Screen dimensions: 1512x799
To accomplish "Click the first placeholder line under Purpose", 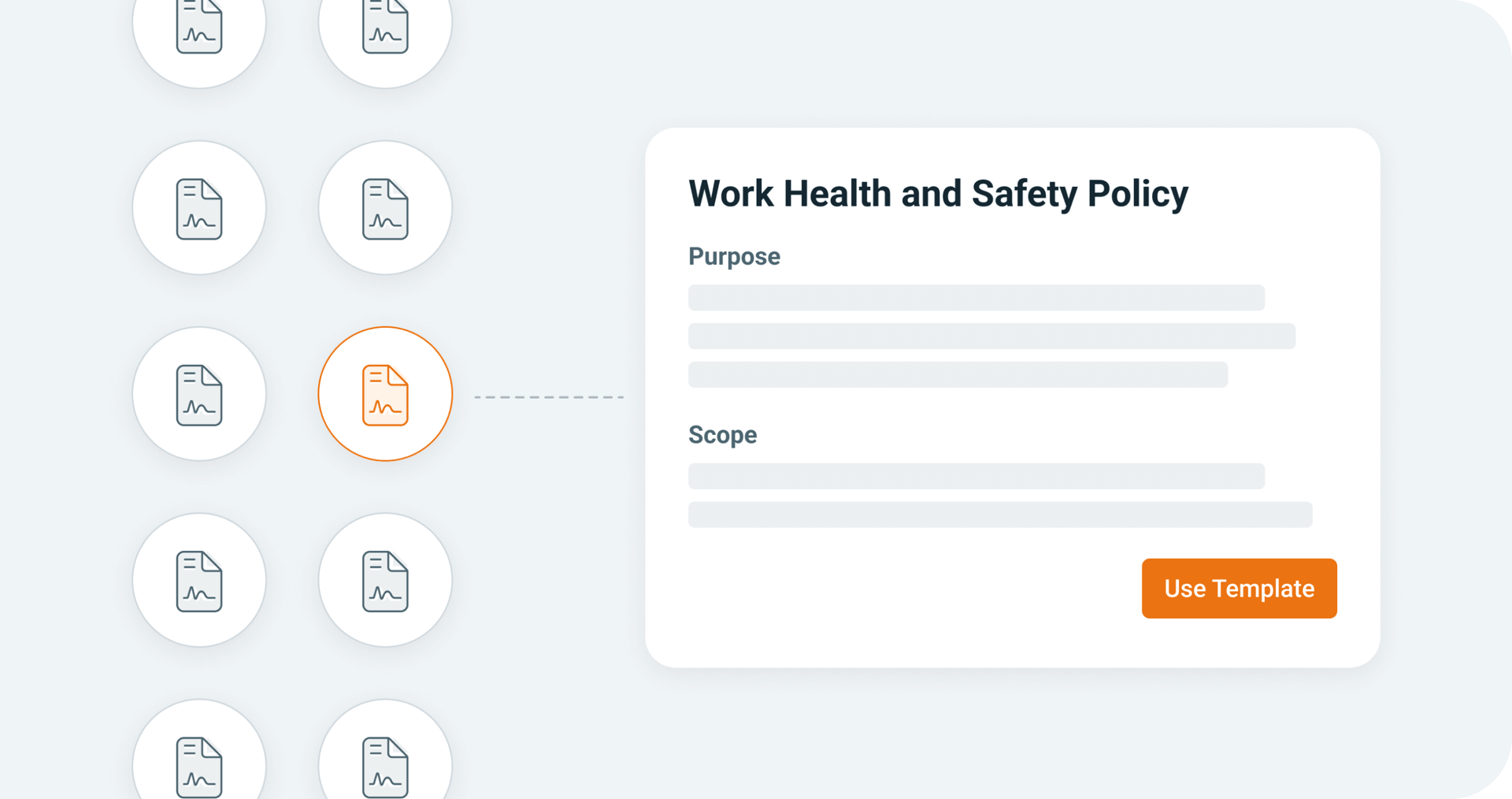I will point(976,298).
